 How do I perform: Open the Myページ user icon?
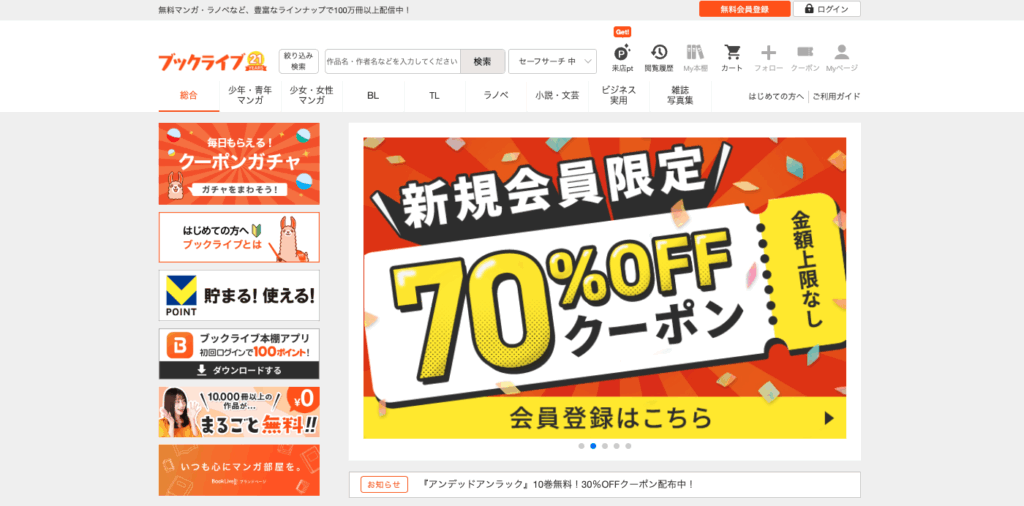click(842, 58)
